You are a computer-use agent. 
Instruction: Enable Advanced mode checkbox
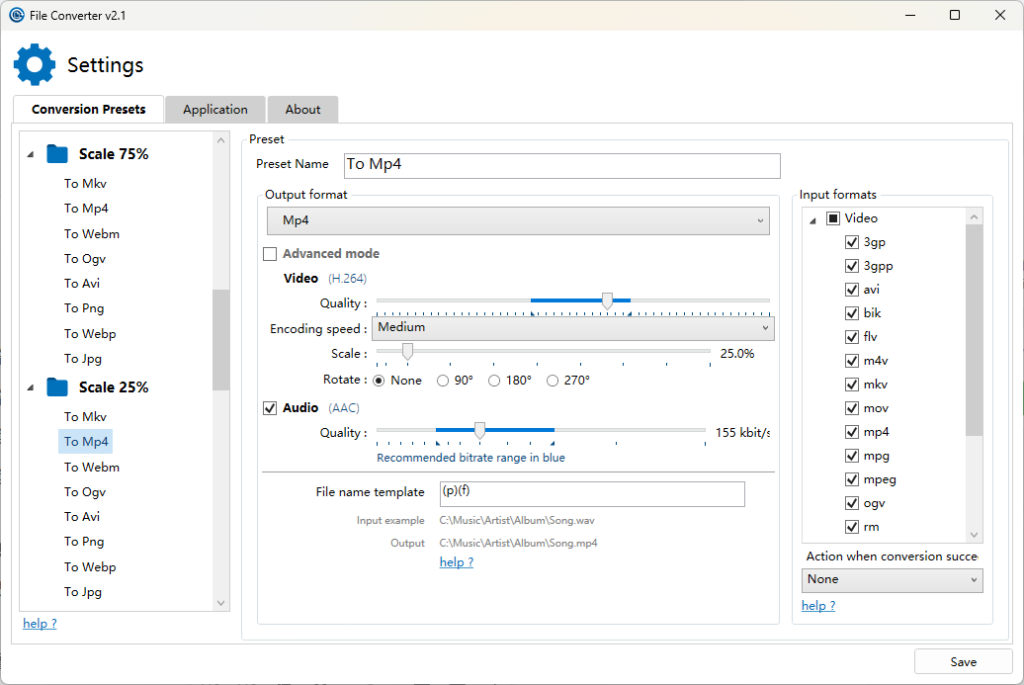click(x=270, y=254)
